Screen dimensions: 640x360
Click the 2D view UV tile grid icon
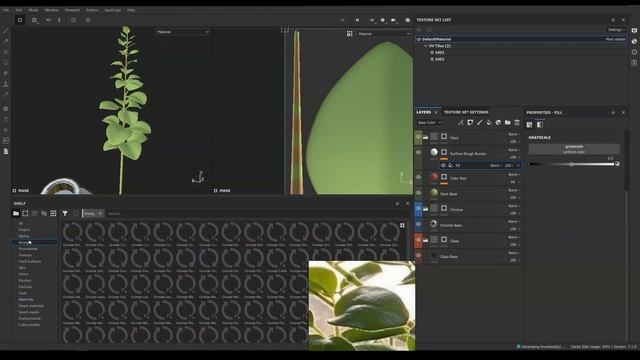349,34
